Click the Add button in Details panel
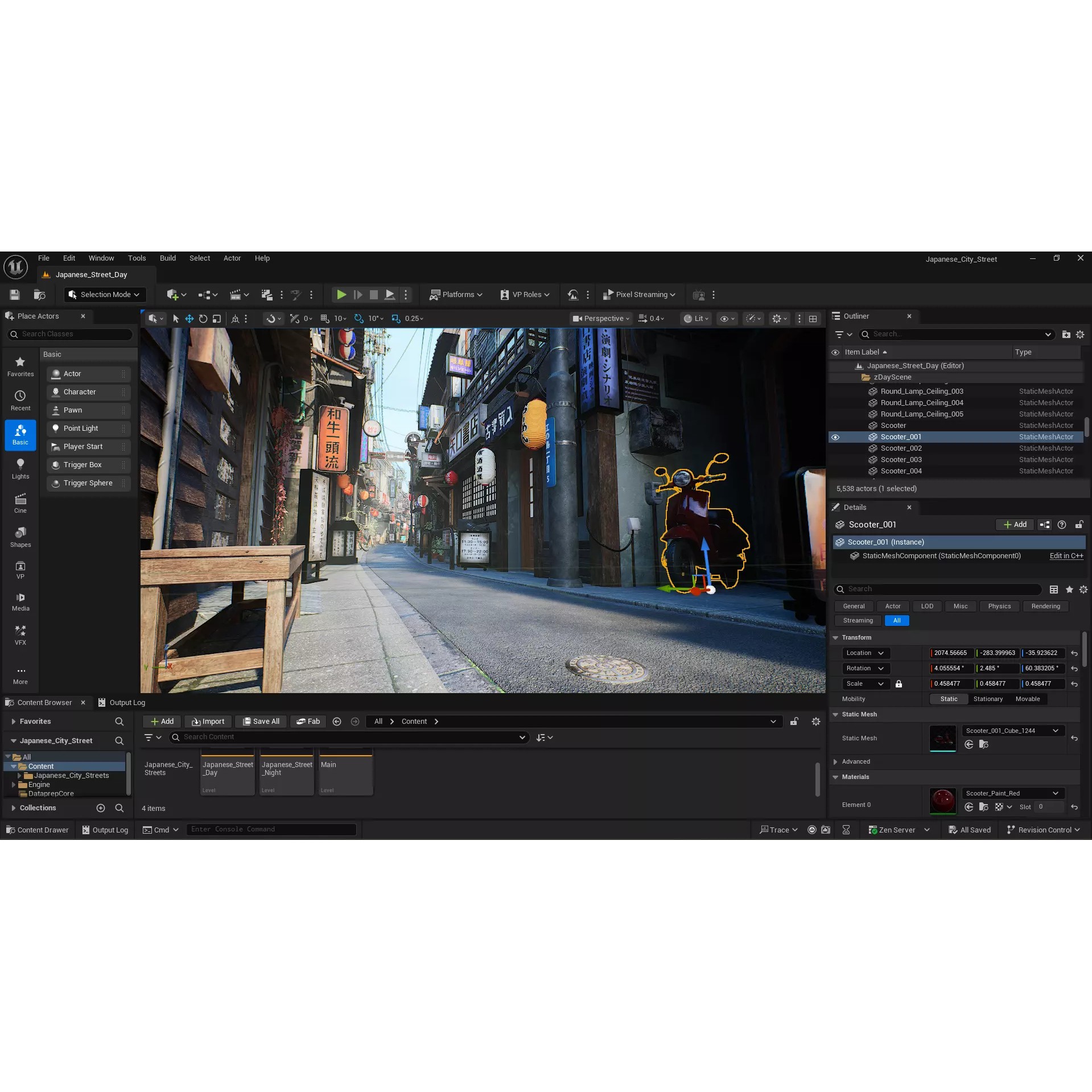 [1015, 524]
